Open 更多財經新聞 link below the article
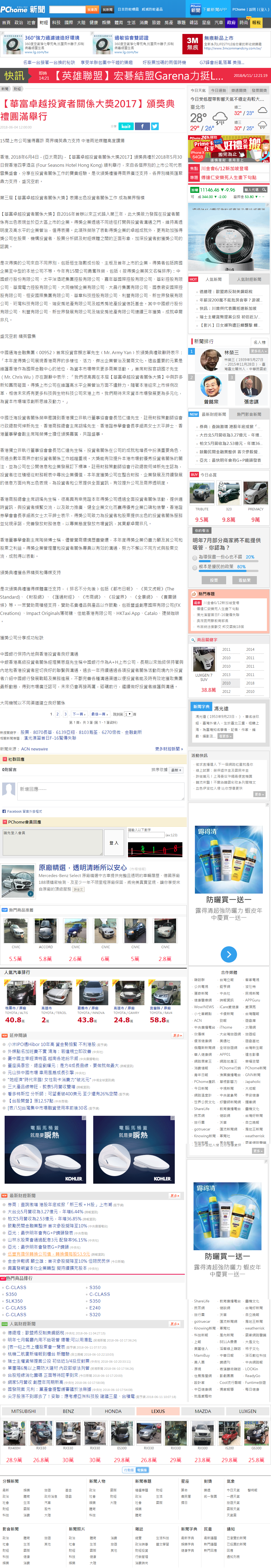This screenshot has height=1568, width=271. point(169,749)
